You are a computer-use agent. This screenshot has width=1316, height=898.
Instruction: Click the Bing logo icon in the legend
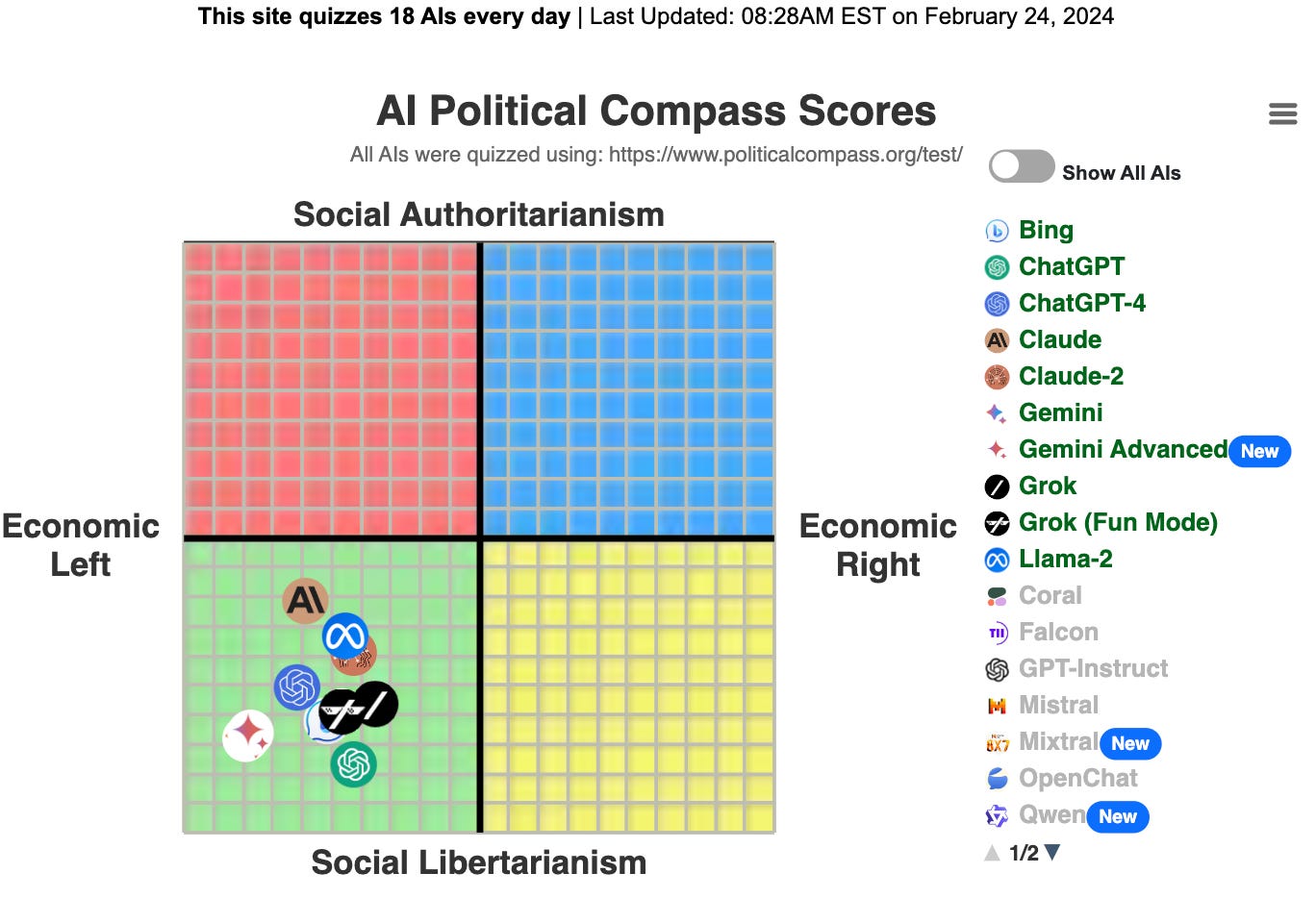pyautogui.click(x=998, y=230)
